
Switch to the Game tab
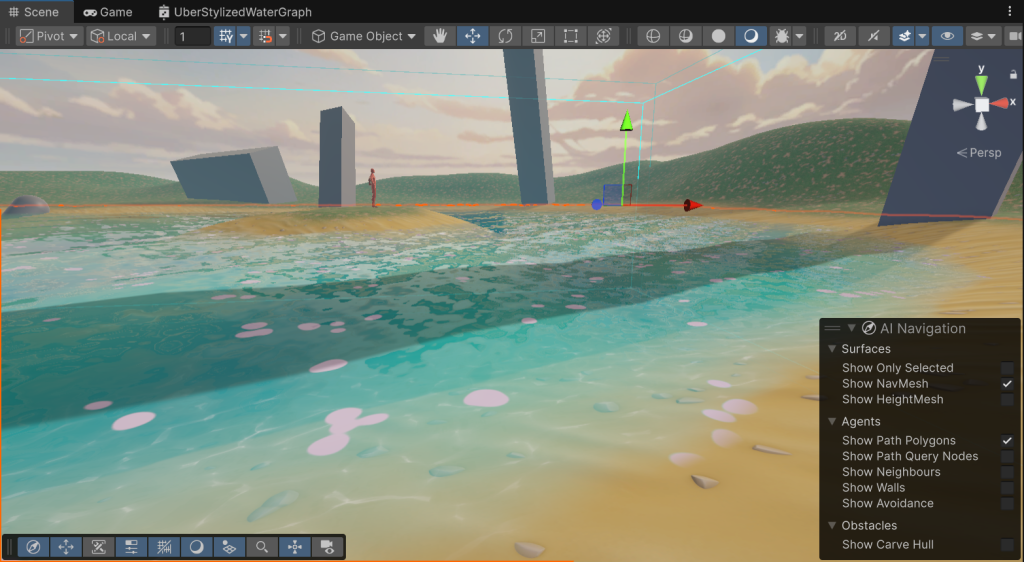tap(108, 12)
